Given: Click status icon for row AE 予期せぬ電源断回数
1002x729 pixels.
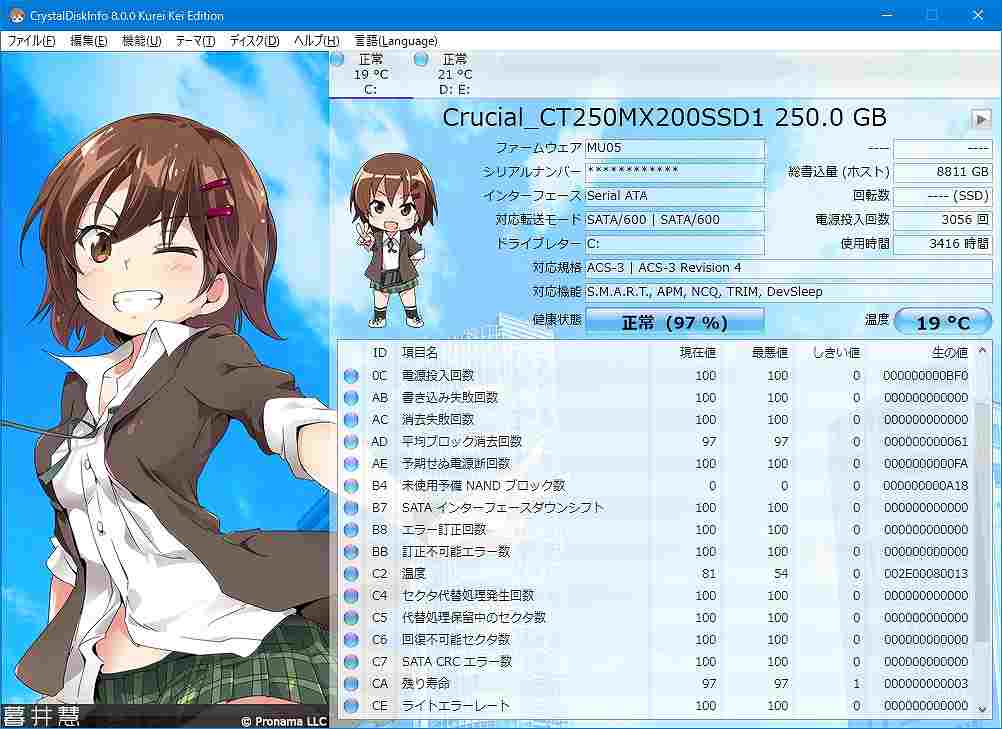Looking at the screenshot, I should coord(351,464).
